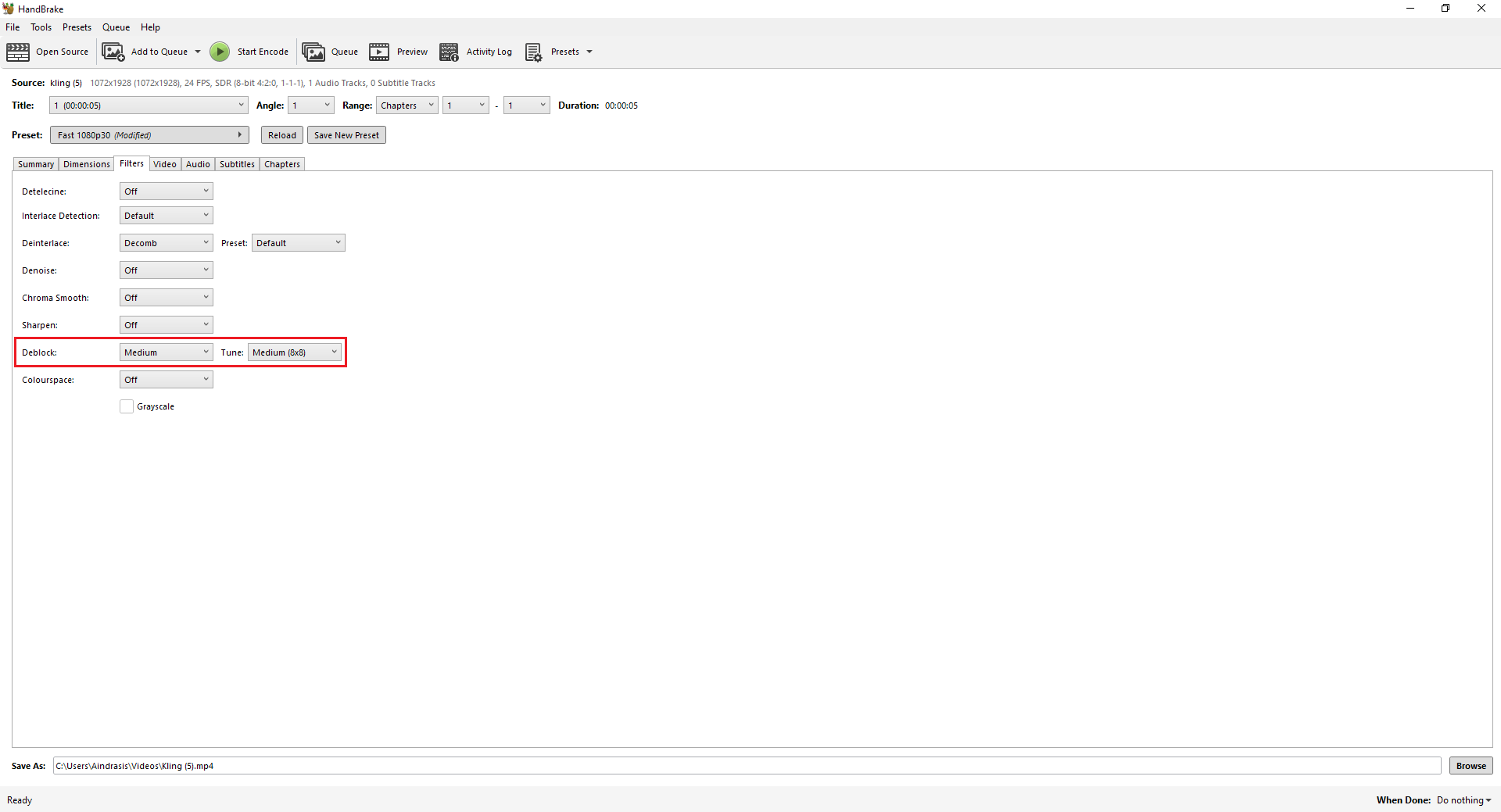Open the Tools menu
1501x812 pixels.
(41, 27)
